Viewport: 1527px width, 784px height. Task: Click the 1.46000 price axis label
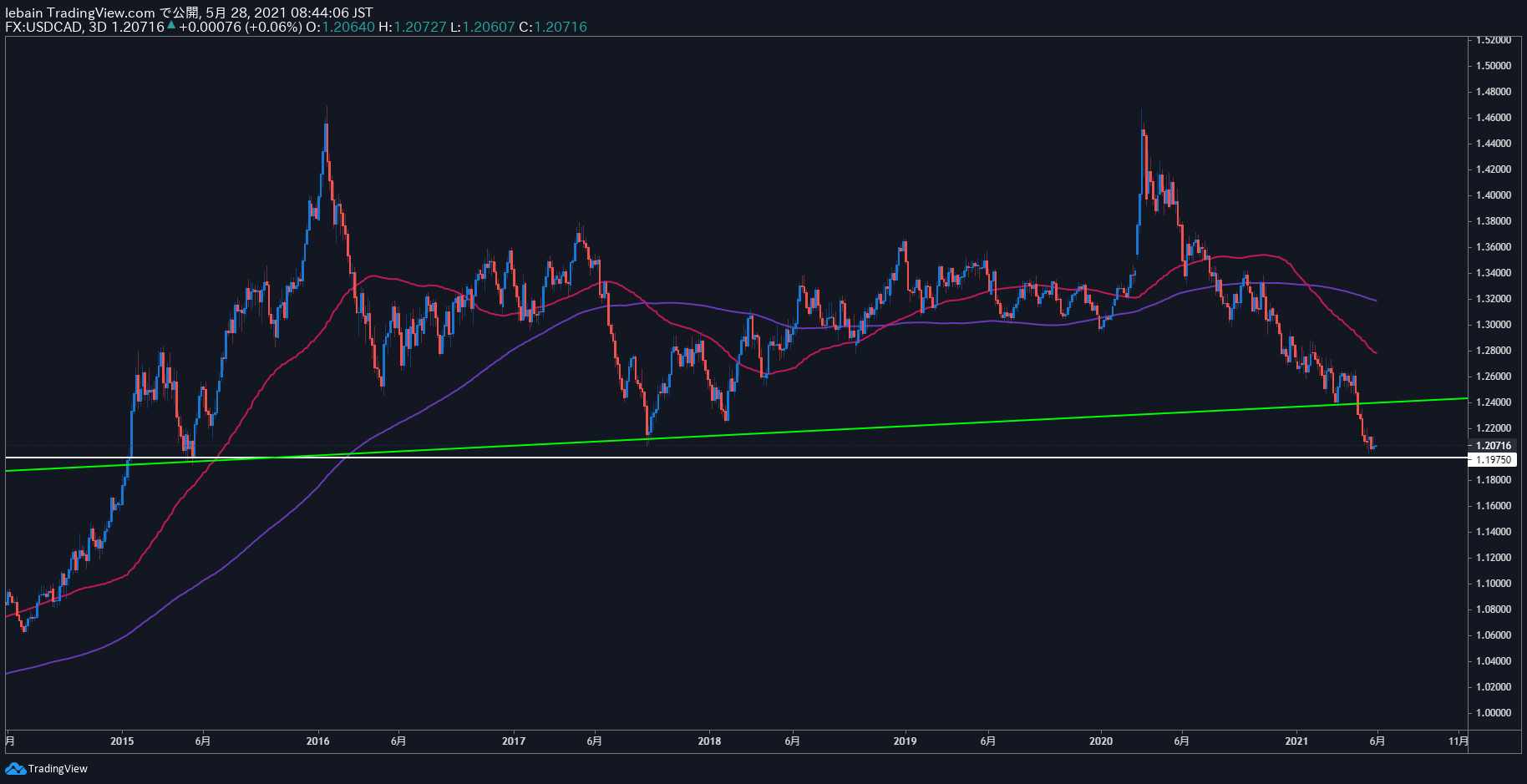1494,118
